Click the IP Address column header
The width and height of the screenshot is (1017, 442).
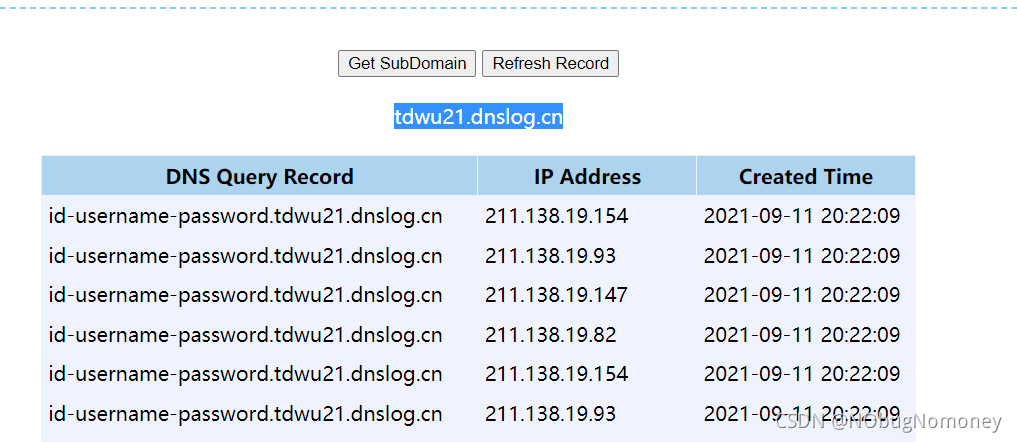[x=587, y=176]
